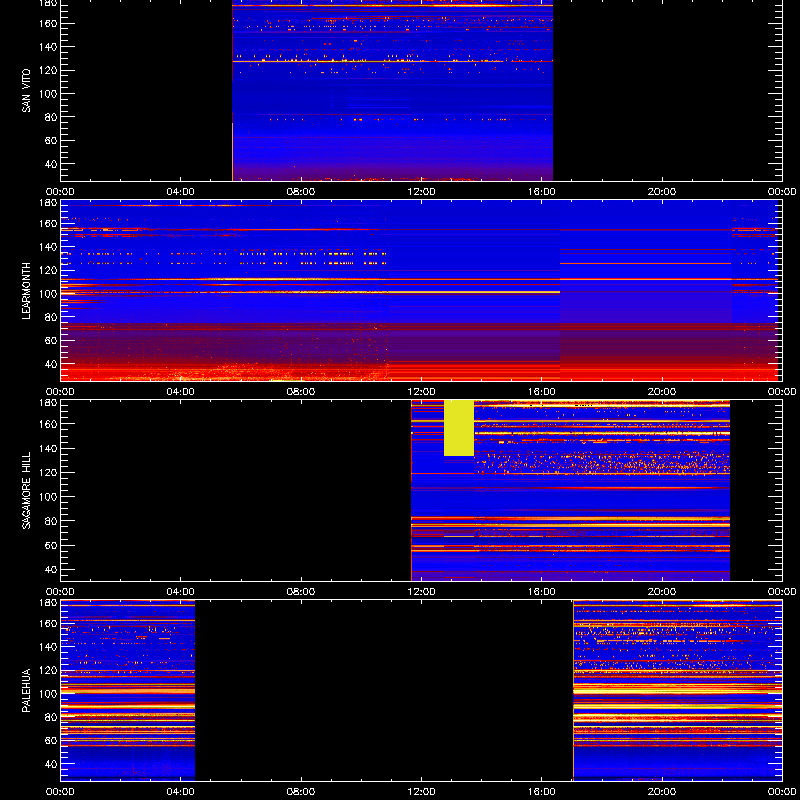The width and height of the screenshot is (800, 800).
Task: Click the 16:00 time label under Palehua
Action: coord(542,792)
